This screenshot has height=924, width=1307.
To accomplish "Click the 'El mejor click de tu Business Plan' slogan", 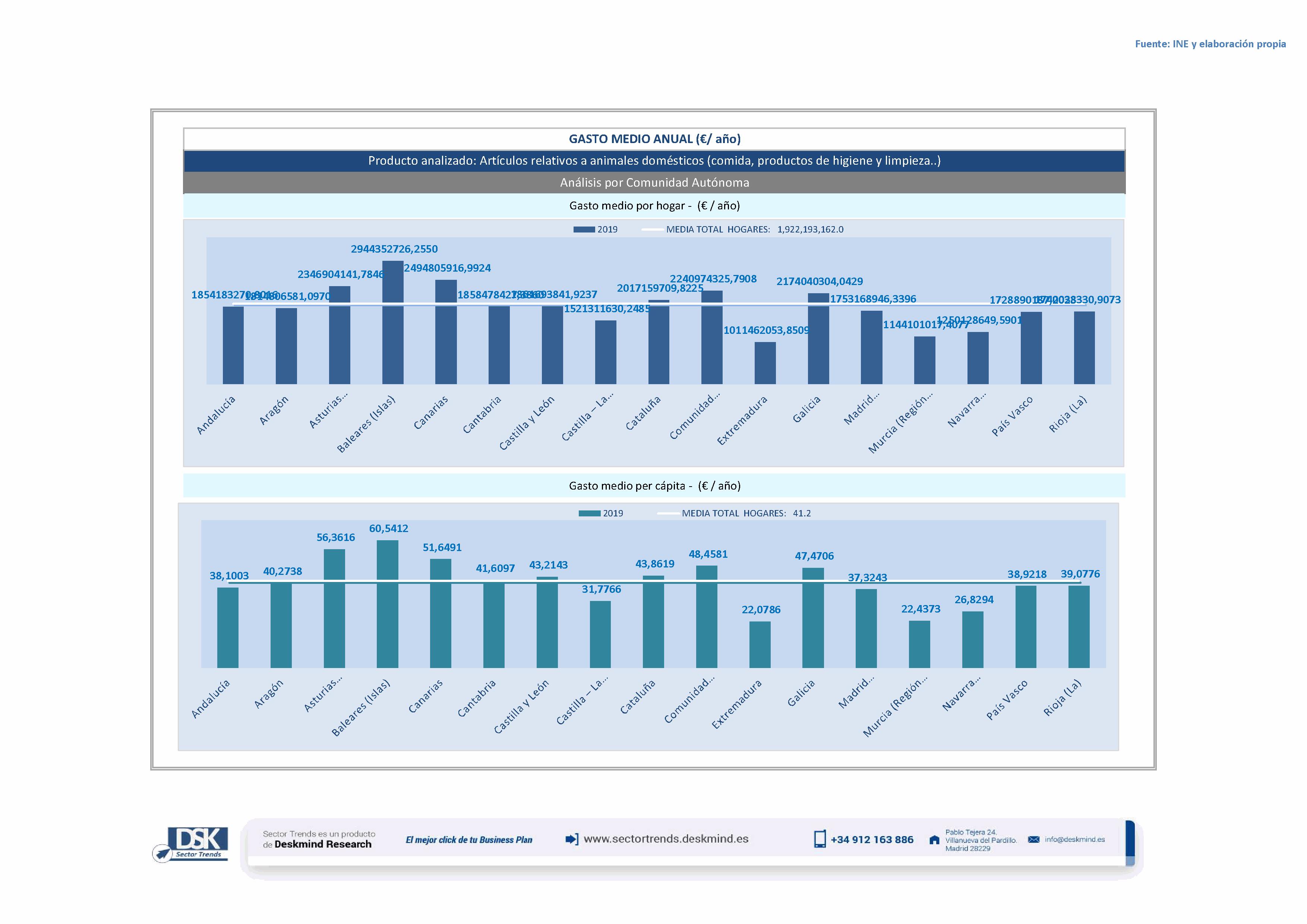I will click(468, 840).
